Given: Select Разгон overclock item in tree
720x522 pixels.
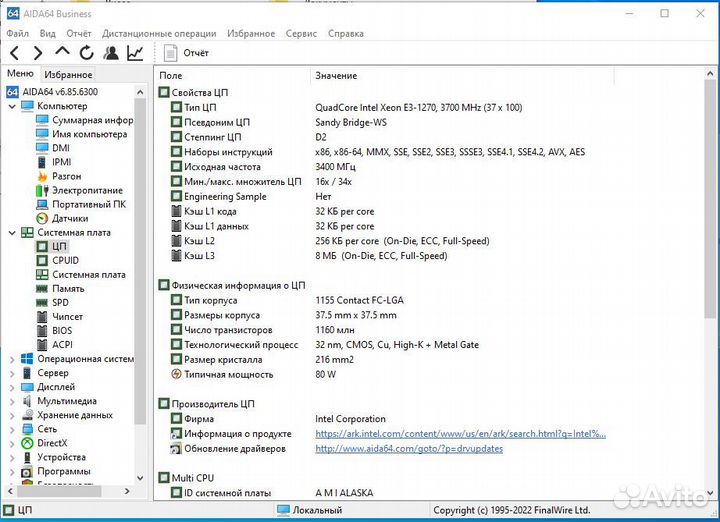Looking at the screenshot, I should point(66,176).
